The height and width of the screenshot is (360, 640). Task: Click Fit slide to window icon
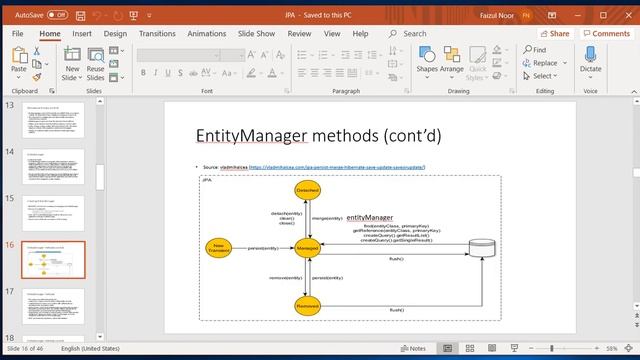pyautogui.click(x=629, y=348)
